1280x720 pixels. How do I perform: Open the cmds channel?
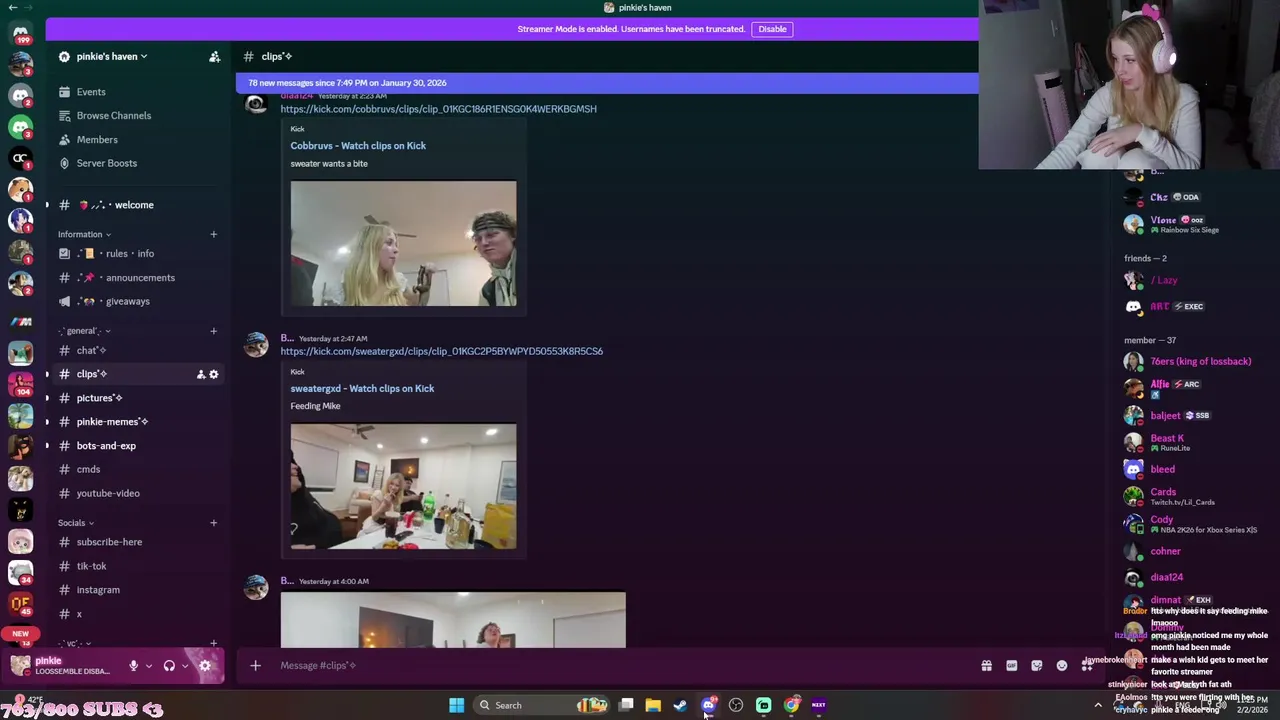click(88, 469)
